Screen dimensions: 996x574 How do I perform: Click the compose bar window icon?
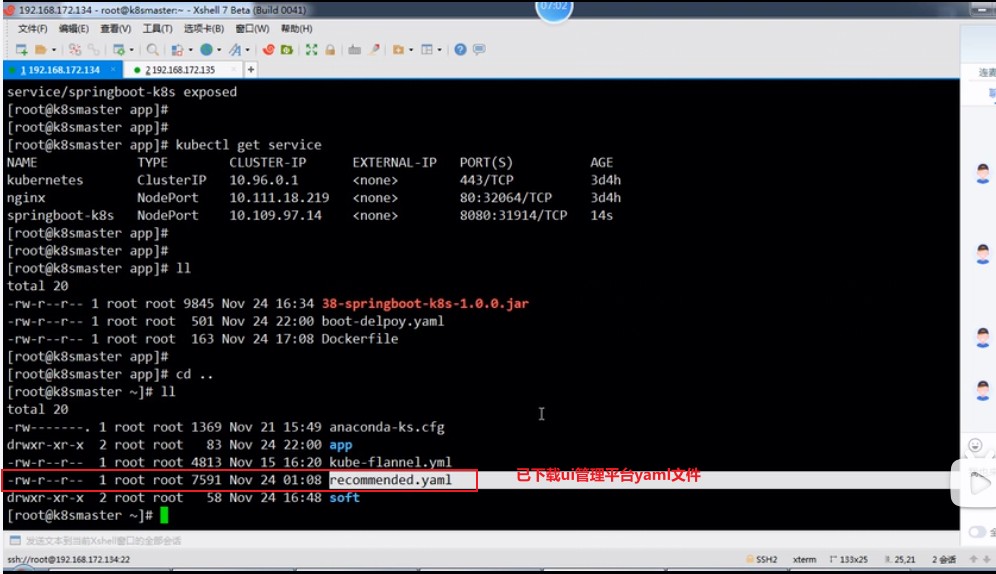coord(15,540)
